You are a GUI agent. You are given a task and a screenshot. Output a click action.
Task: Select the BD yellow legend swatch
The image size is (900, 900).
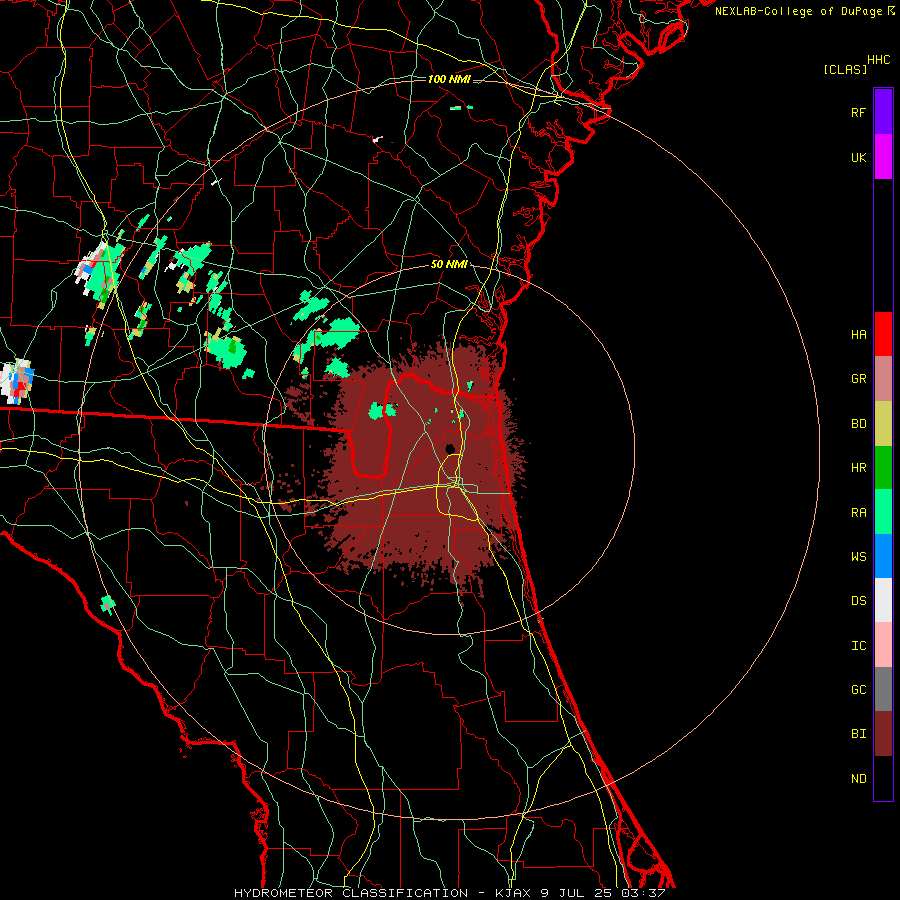[883, 424]
